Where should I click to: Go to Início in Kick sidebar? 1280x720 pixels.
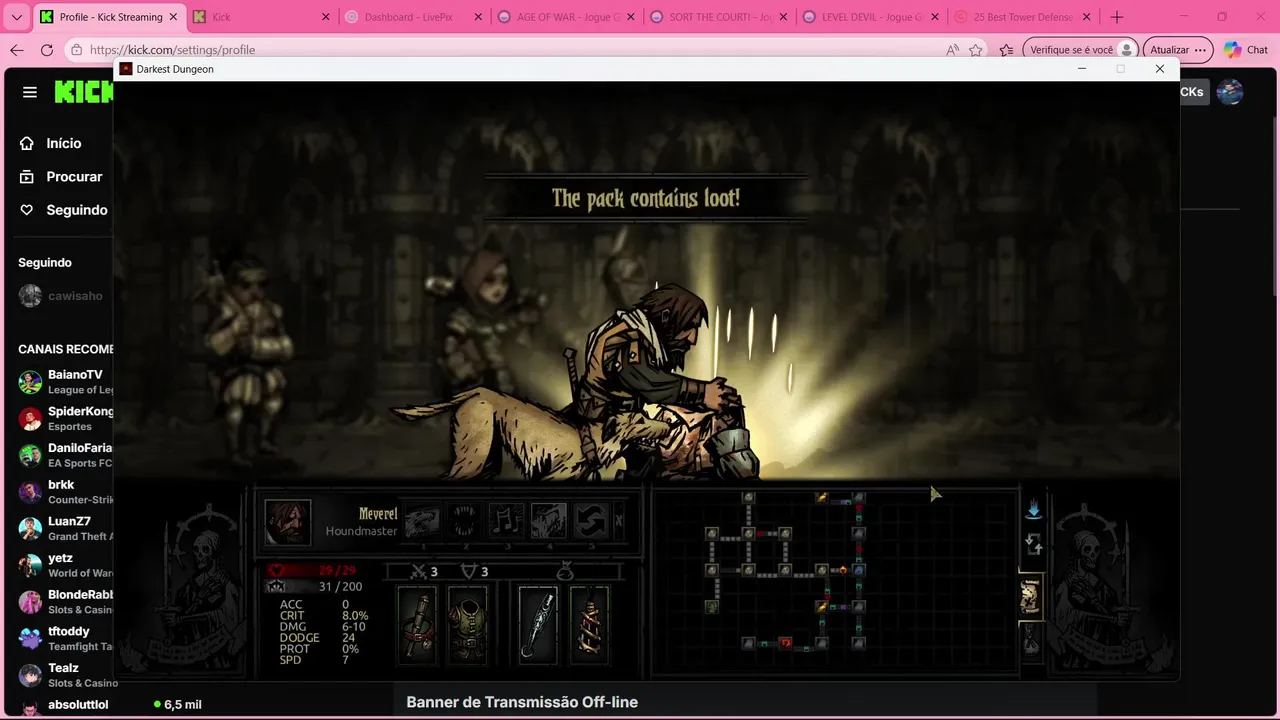pos(62,143)
